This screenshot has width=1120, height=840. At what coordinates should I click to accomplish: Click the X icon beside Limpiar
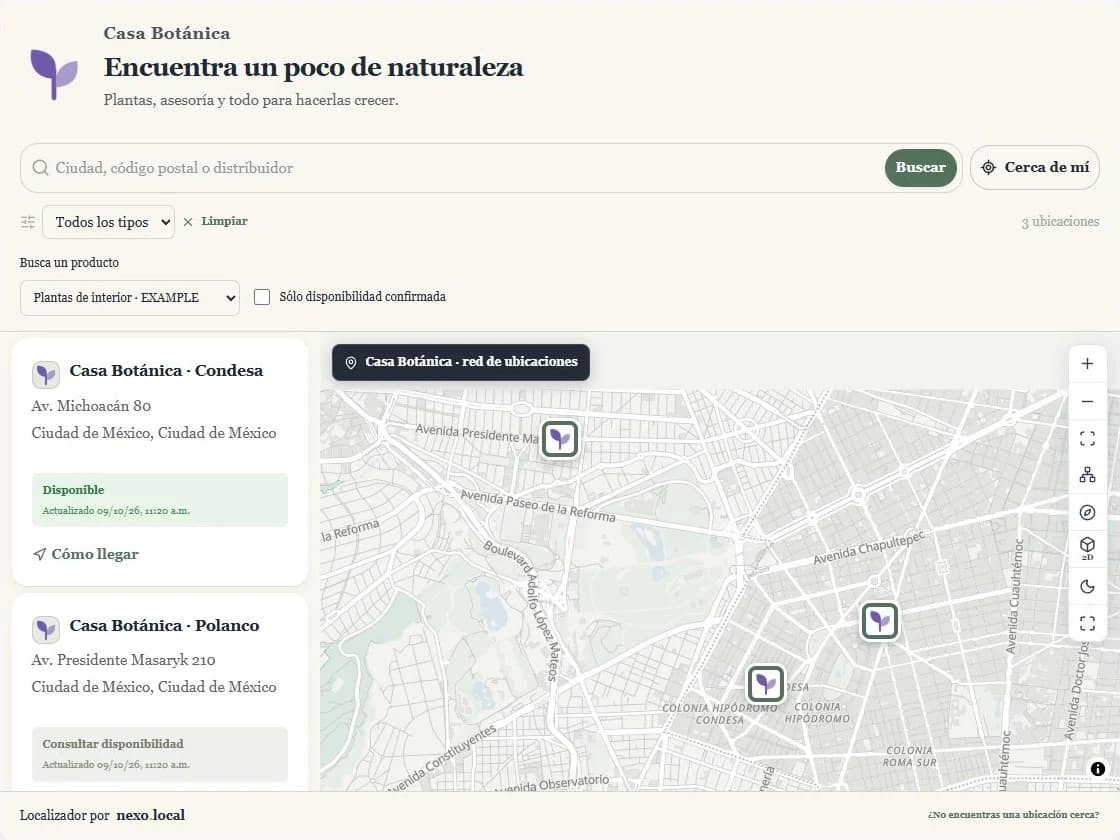188,222
